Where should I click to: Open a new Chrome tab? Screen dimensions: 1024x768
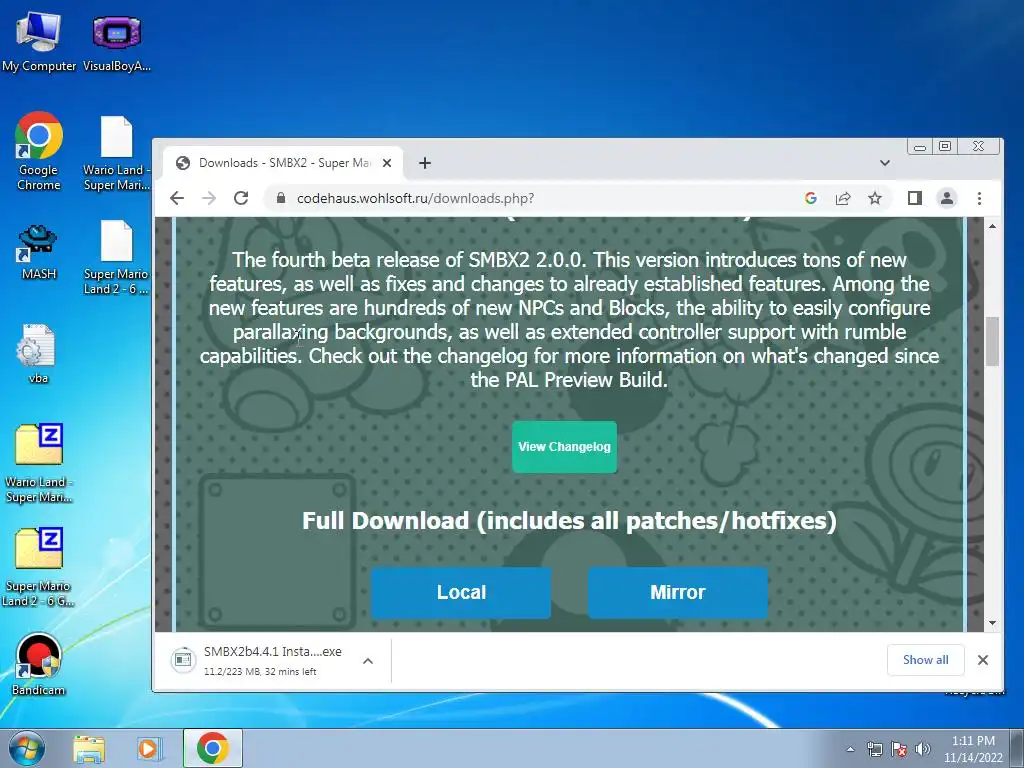(x=425, y=163)
